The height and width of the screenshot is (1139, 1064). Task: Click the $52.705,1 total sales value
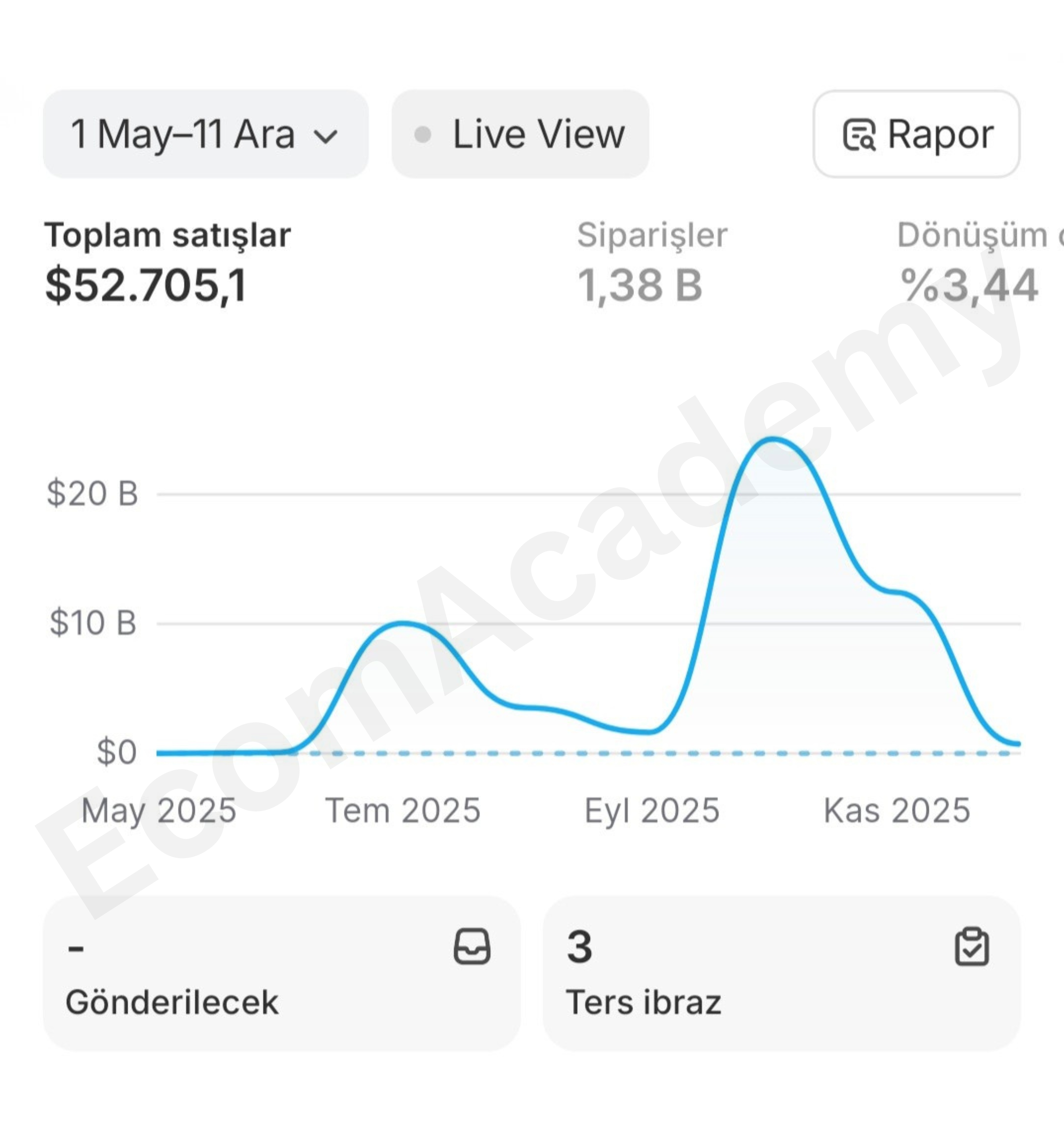click(x=146, y=285)
